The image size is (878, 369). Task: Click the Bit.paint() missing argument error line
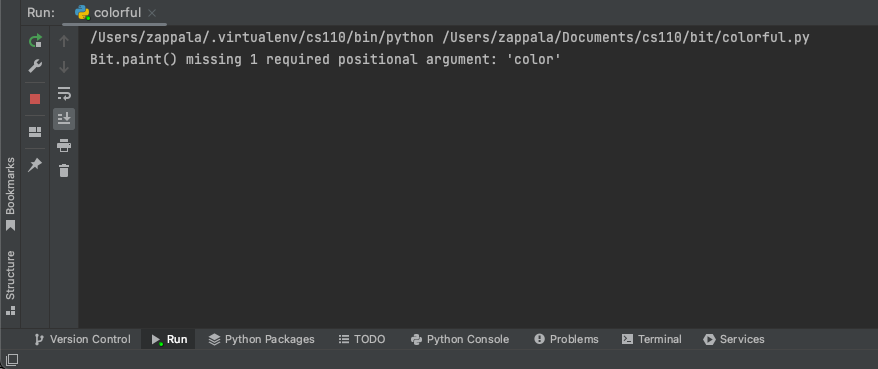tap(325, 59)
